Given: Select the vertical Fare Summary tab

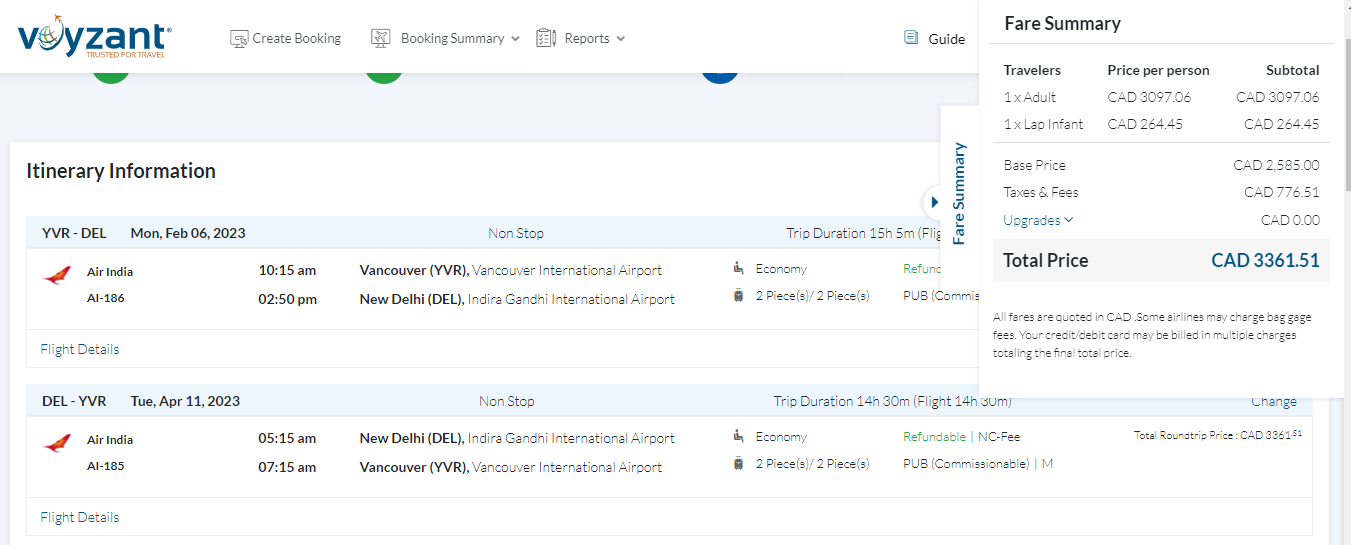Looking at the screenshot, I should coord(959,193).
